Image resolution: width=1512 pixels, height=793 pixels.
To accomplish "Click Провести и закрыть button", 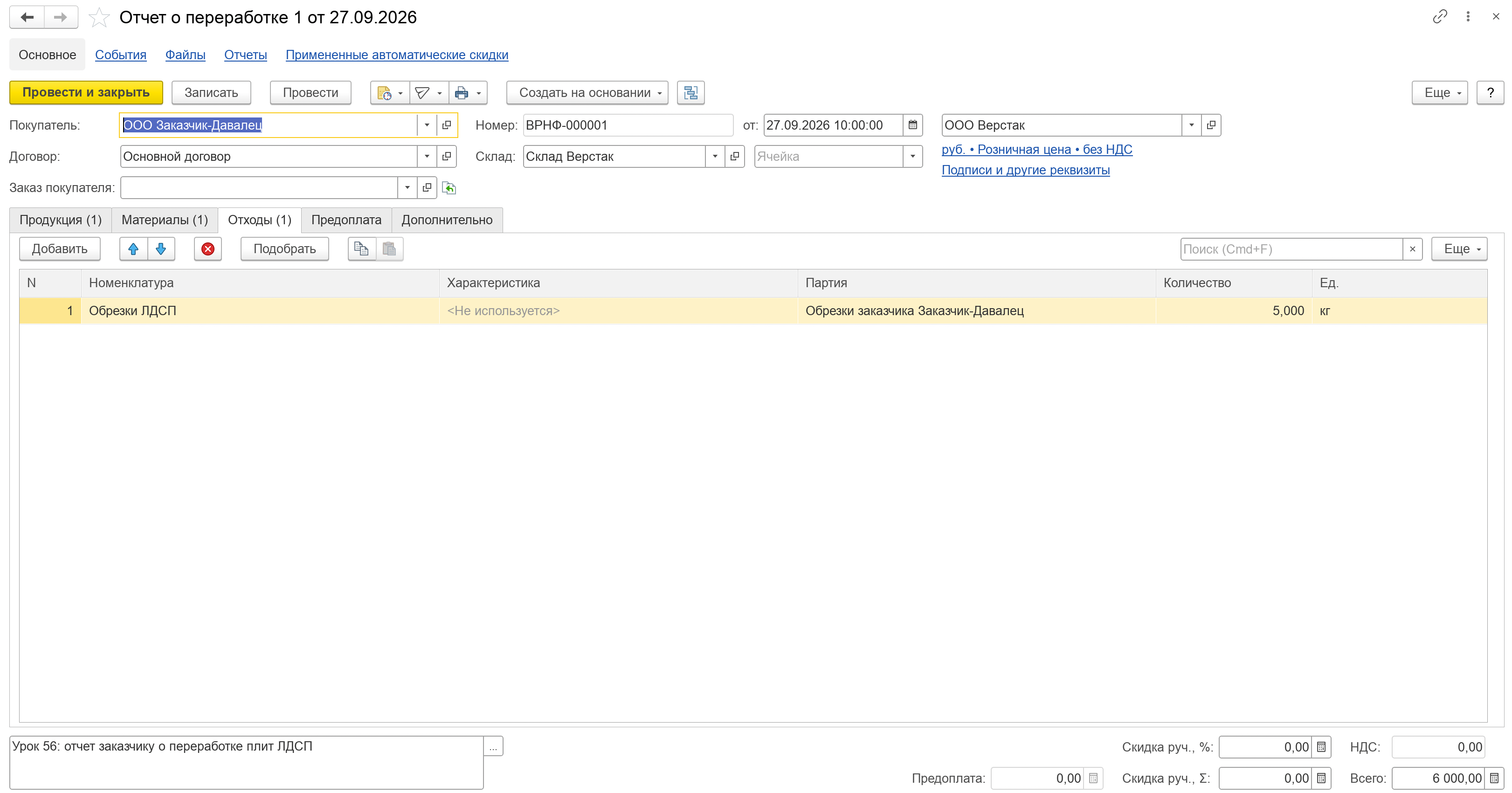I will pos(86,93).
